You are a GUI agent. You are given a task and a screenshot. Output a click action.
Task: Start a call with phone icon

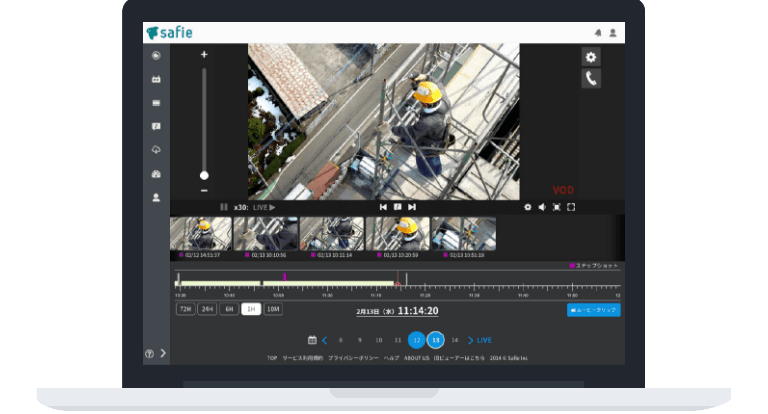(591, 78)
